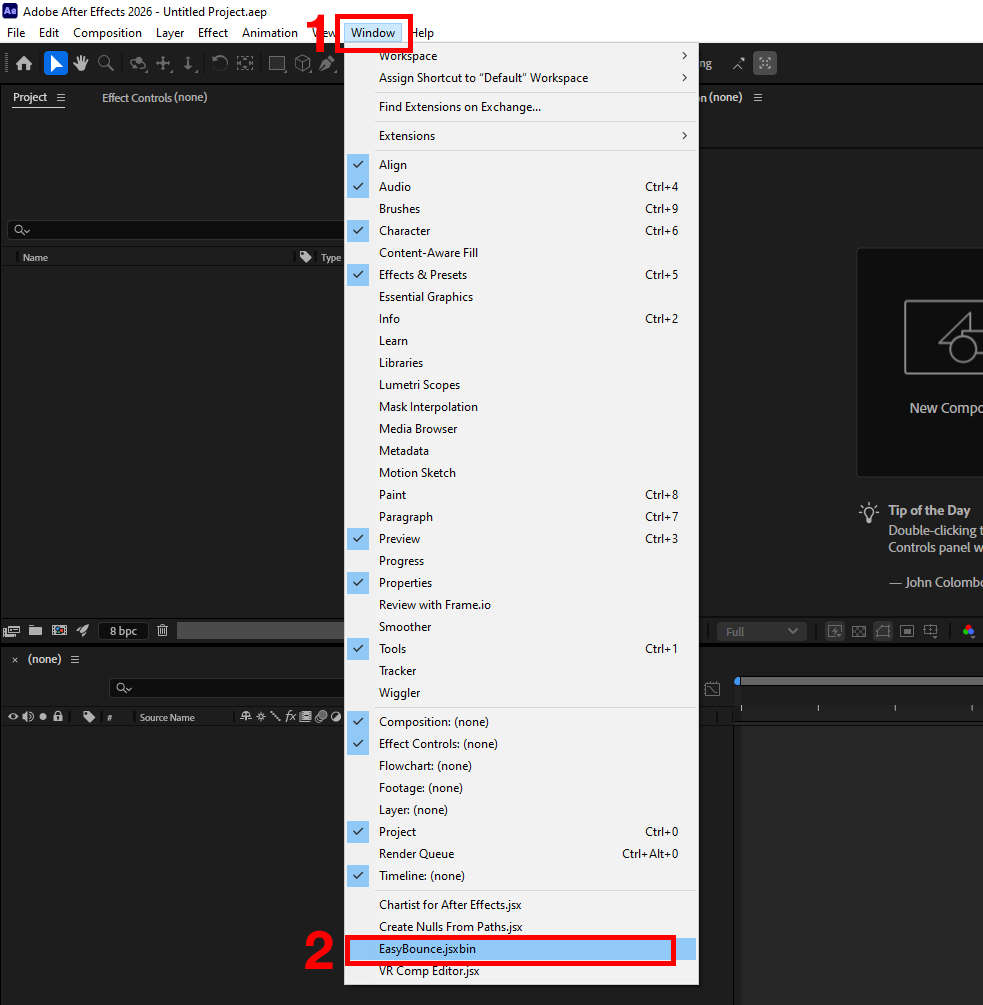Click the blue timeline work area start handle
Viewport: 983px width, 1005px height.
pyautogui.click(x=738, y=681)
